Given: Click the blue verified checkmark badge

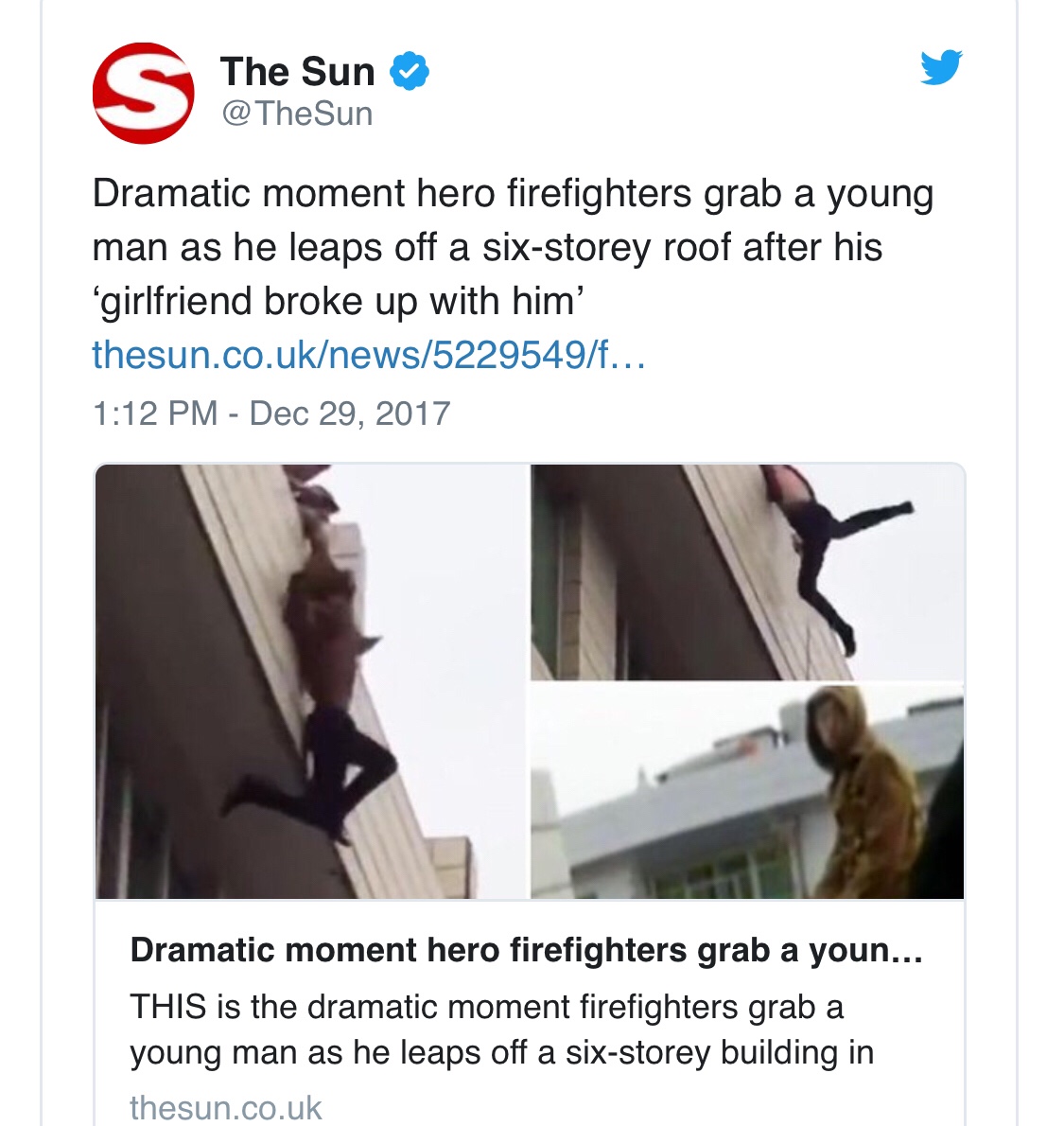Looking at the screenshot, I should pyautogui.click(x=410, y=70).
